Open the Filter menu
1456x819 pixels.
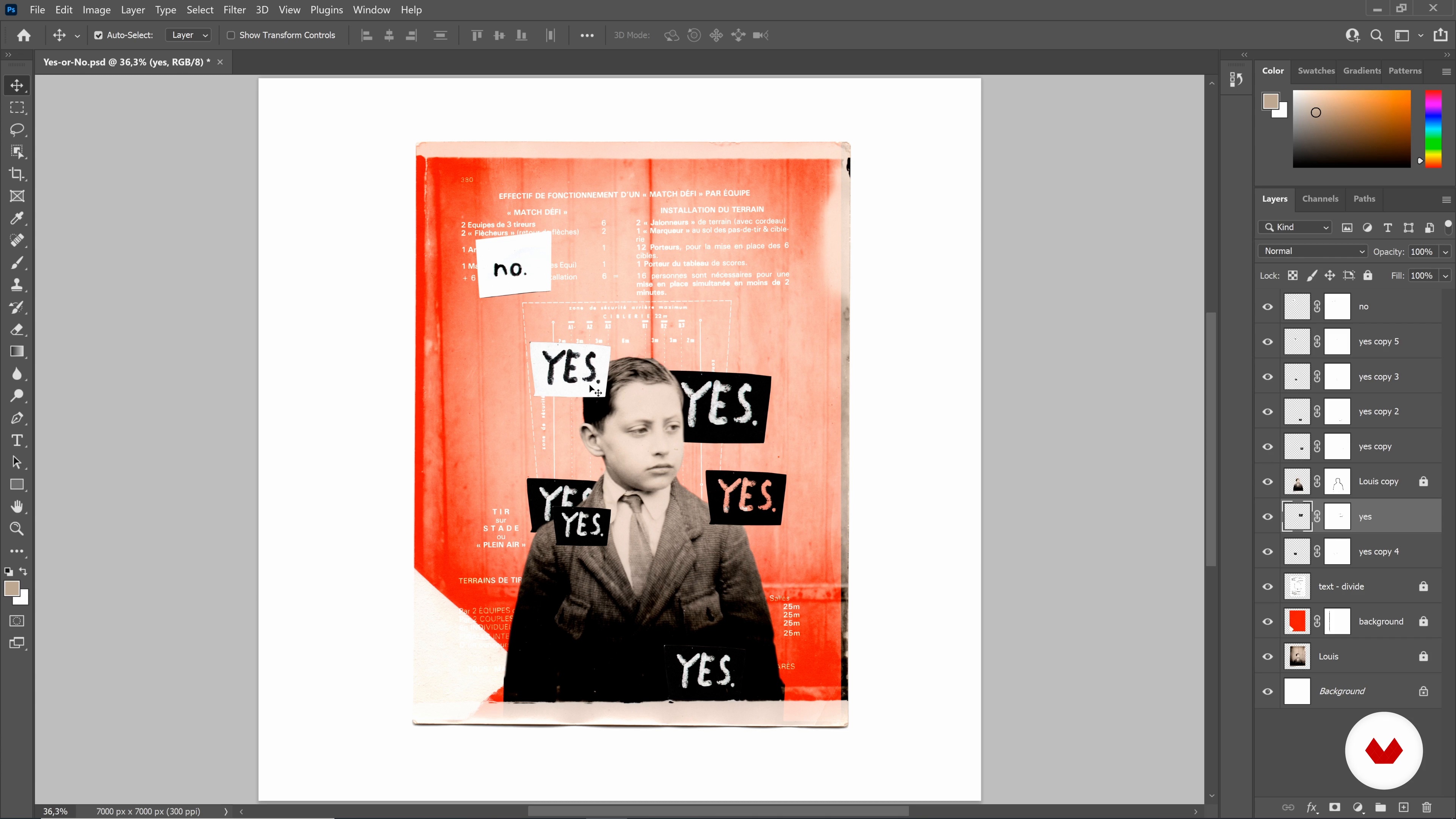point(234,9)
